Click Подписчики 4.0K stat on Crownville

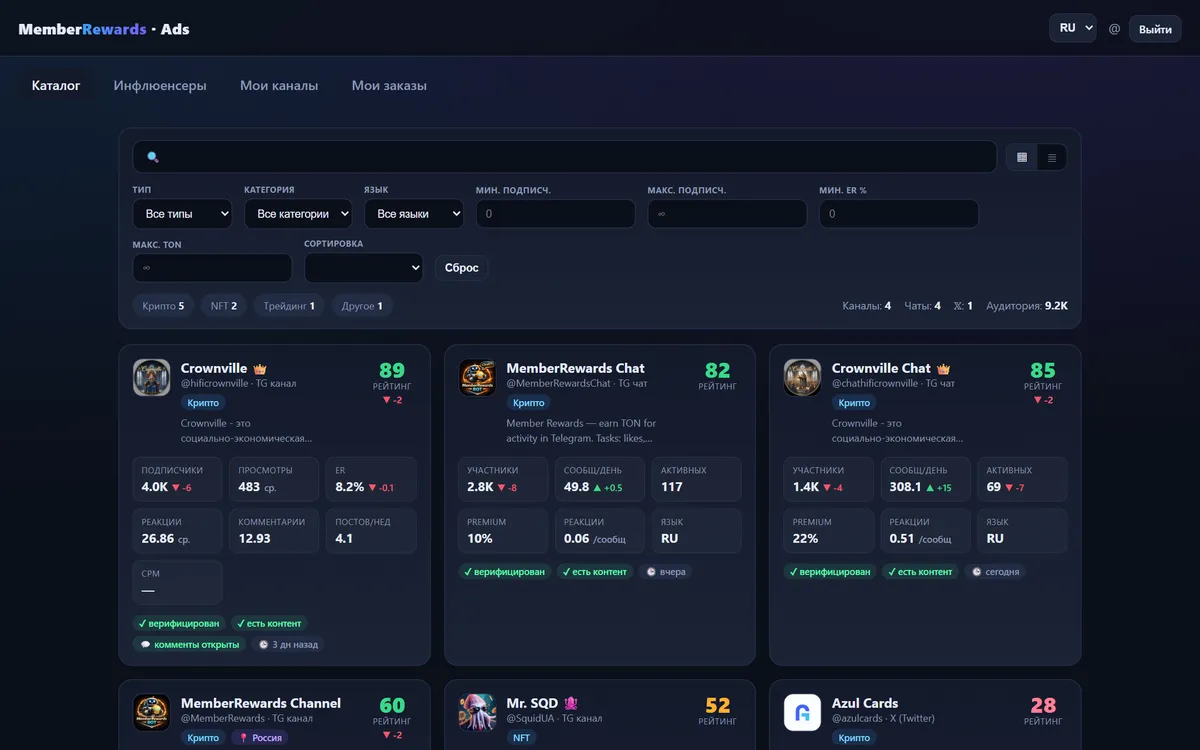(177, 479)
